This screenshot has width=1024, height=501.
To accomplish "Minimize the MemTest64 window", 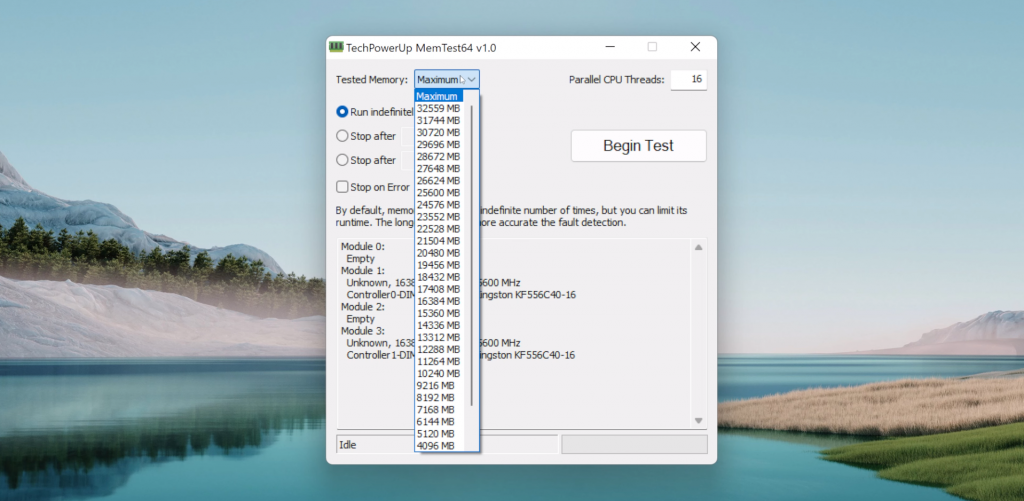I will pos(609,47).
